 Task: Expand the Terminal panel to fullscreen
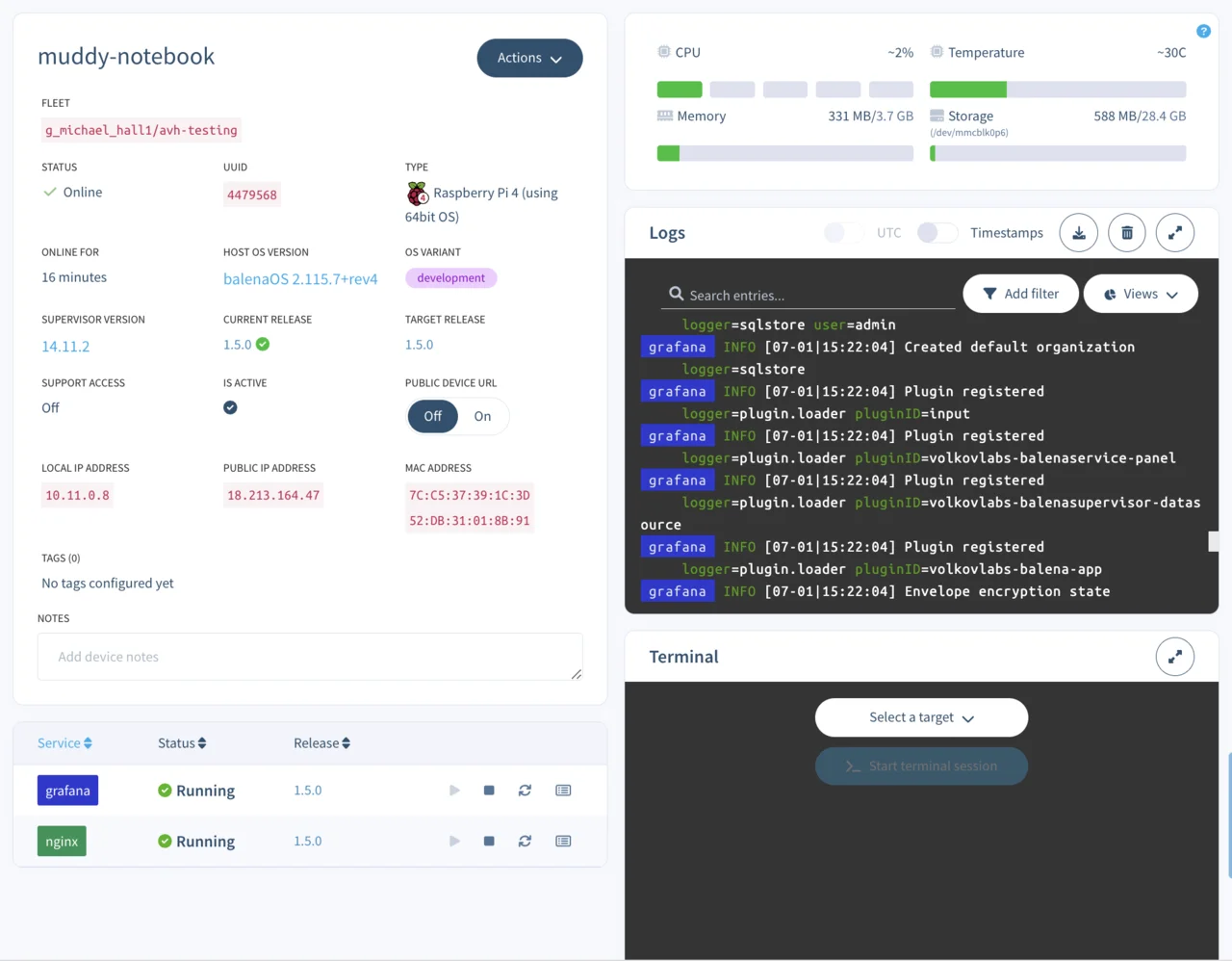(x=1174, y=657)
